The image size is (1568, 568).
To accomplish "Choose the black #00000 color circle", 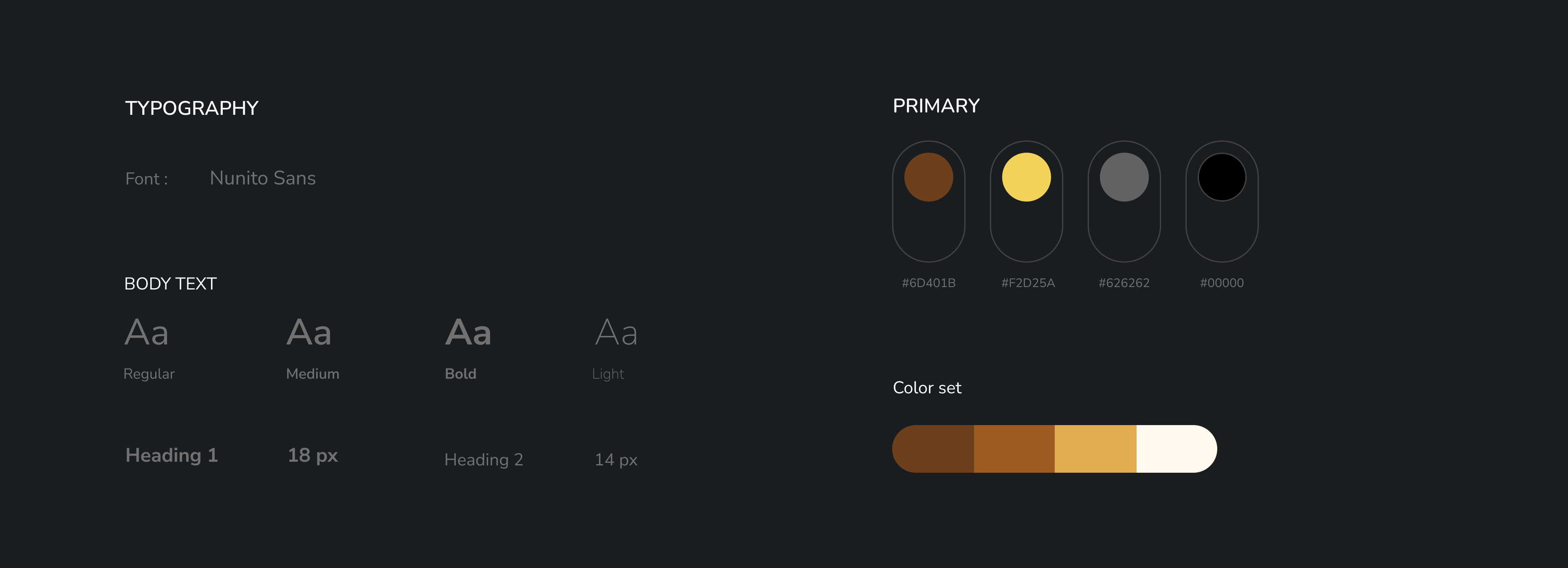I will 1222,177.
